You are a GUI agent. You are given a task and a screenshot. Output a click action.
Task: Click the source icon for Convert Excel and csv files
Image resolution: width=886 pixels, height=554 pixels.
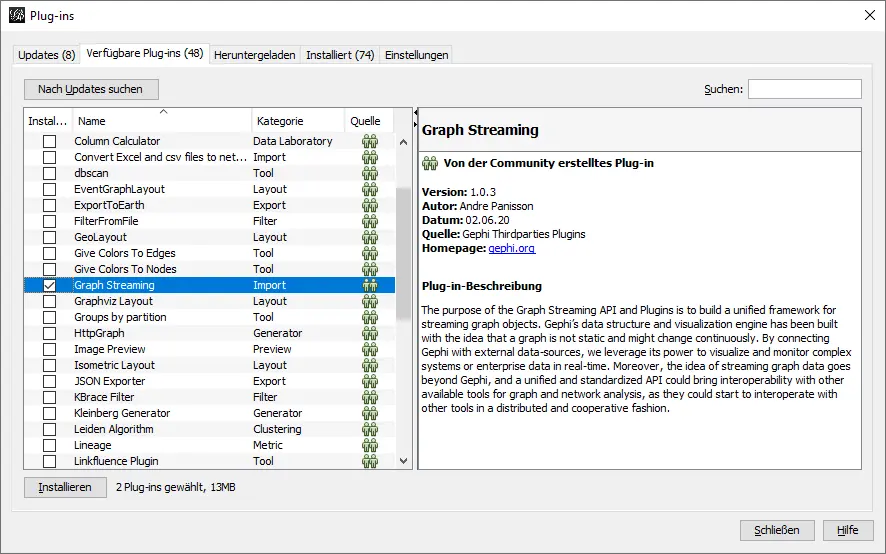click(370, 157)
